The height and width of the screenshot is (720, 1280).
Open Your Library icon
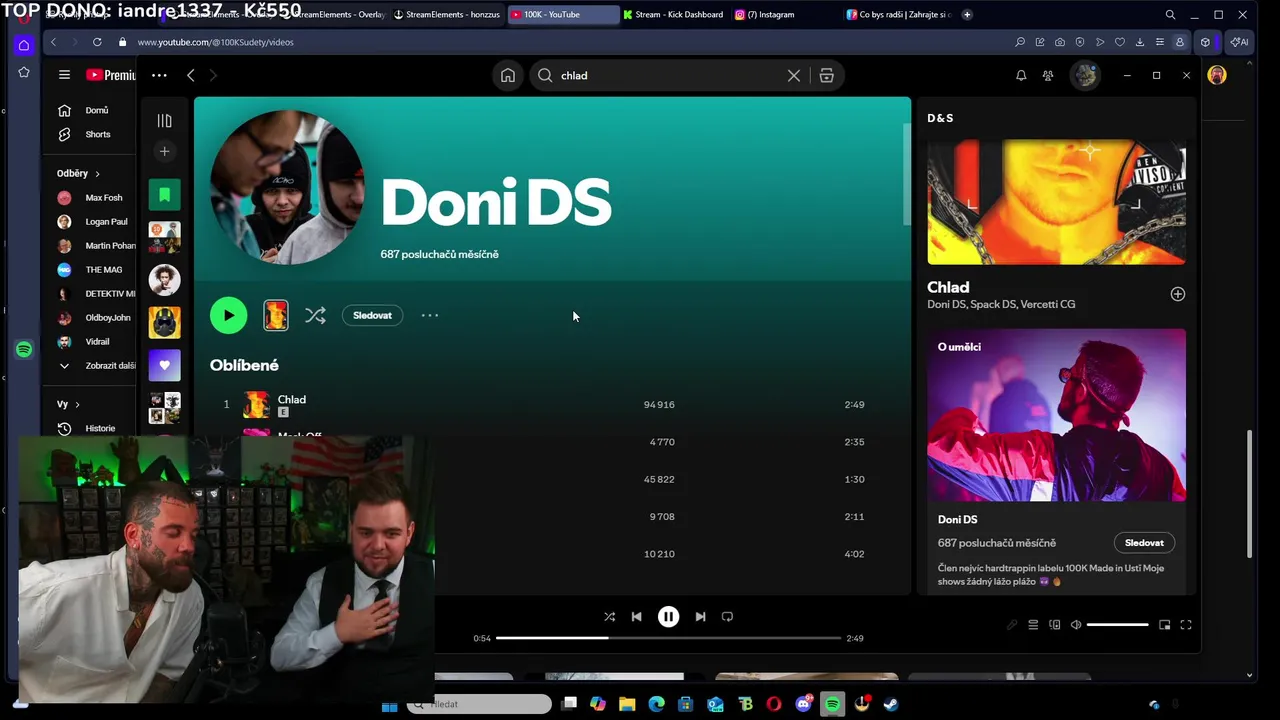[164, 121]
